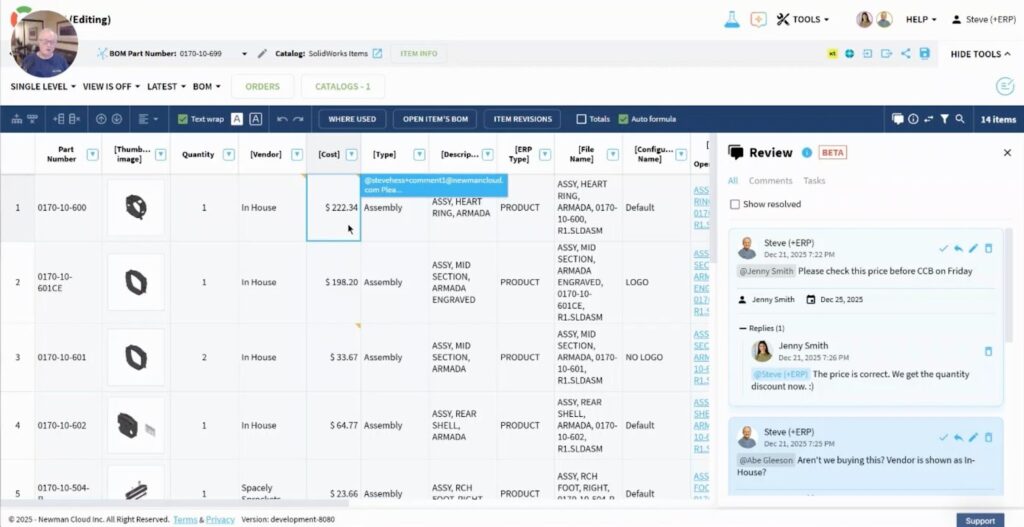
Task: Click the save icon in top toolbar
Action: tap(925, 54)
